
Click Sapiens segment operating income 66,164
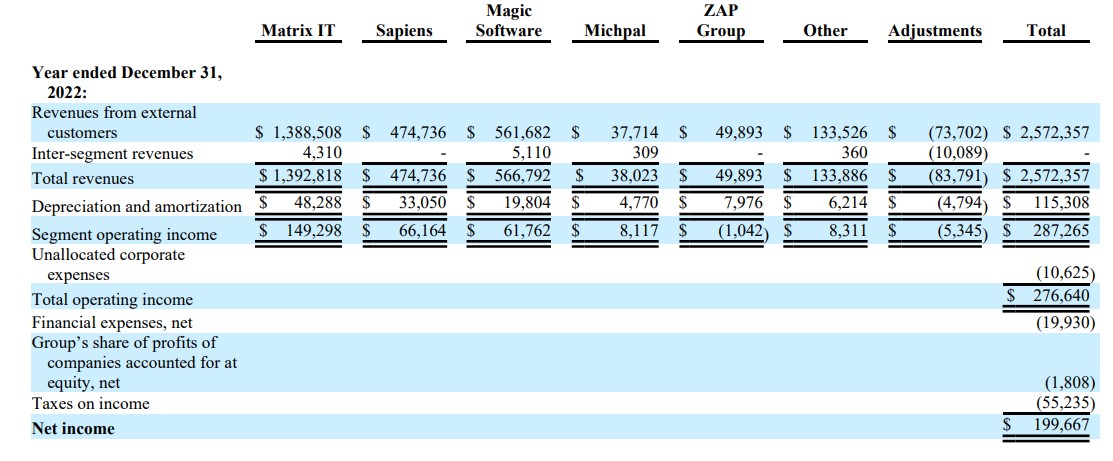click(423, 230)
